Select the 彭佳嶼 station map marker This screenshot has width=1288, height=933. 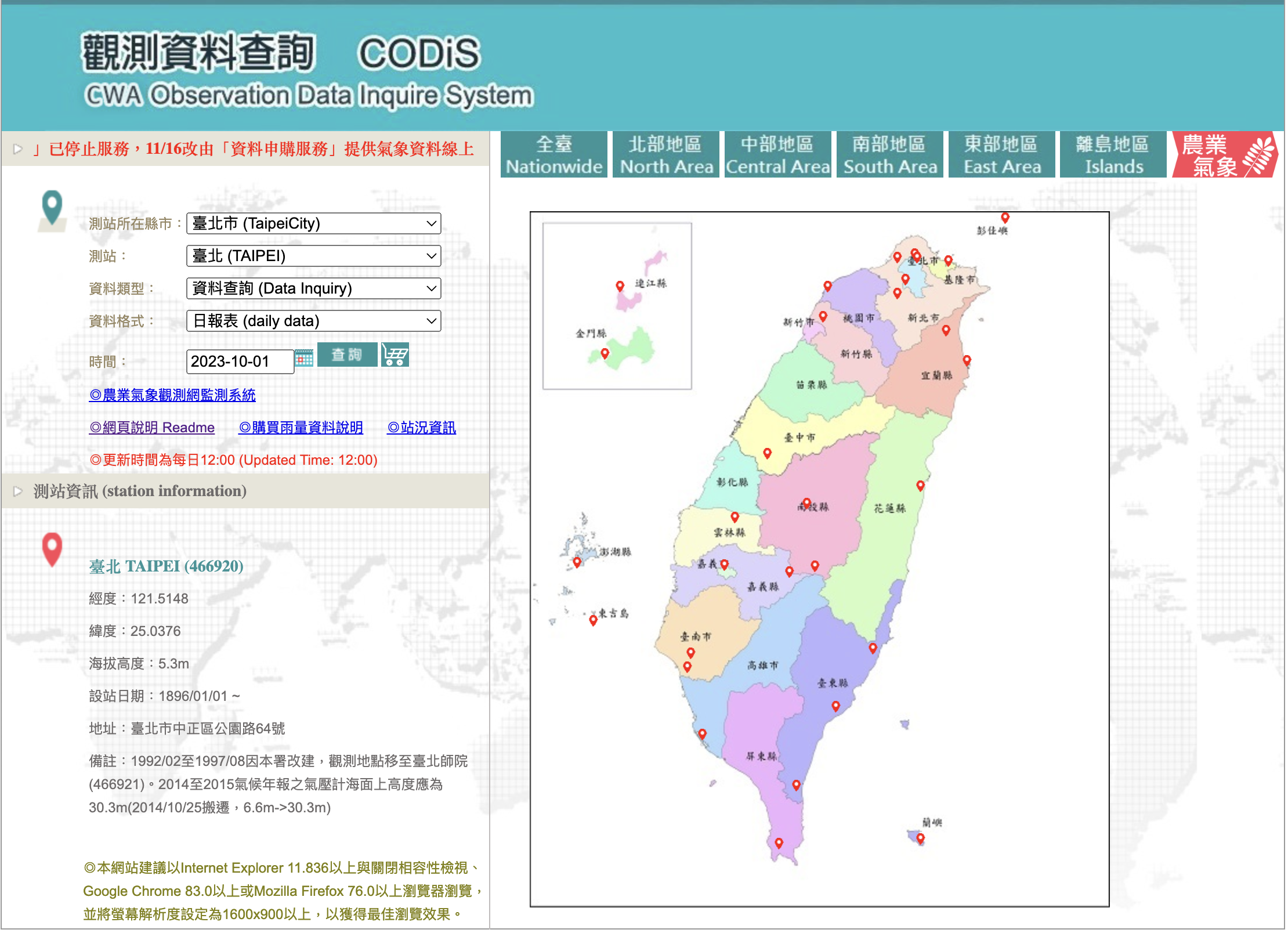tap(1005, 218)
